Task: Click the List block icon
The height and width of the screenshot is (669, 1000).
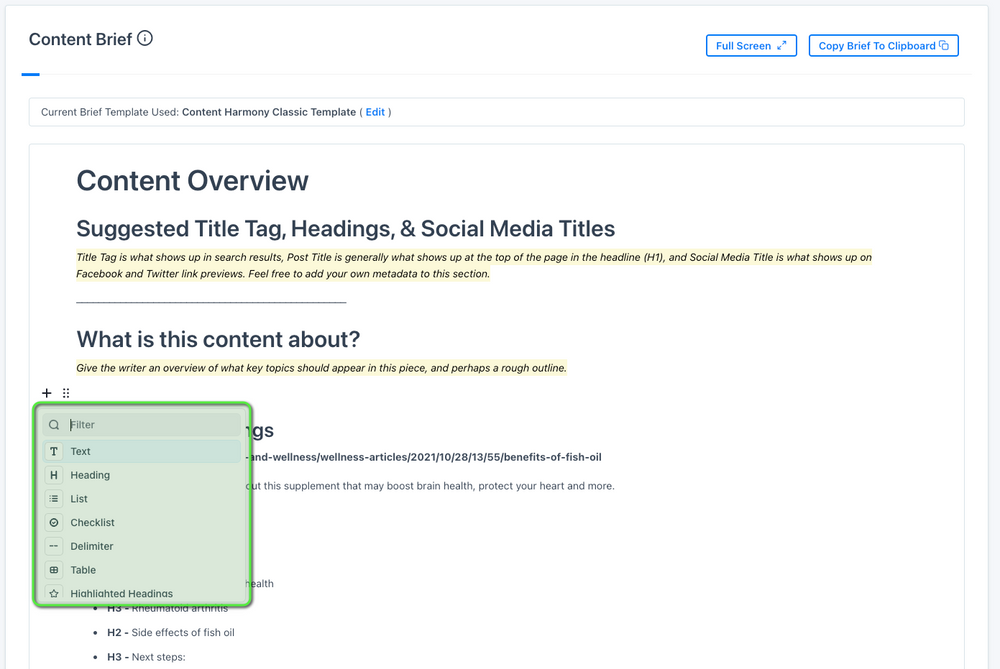Action: [54, 499]
